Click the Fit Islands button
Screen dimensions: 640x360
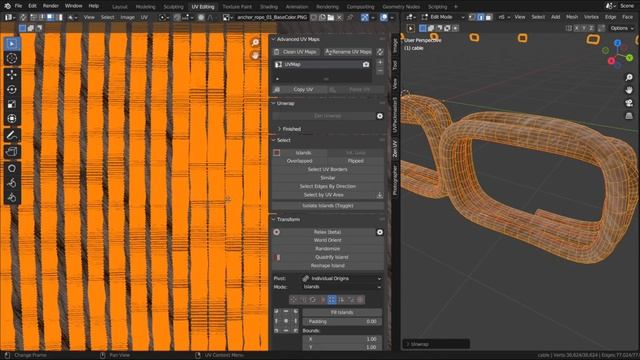342,313
